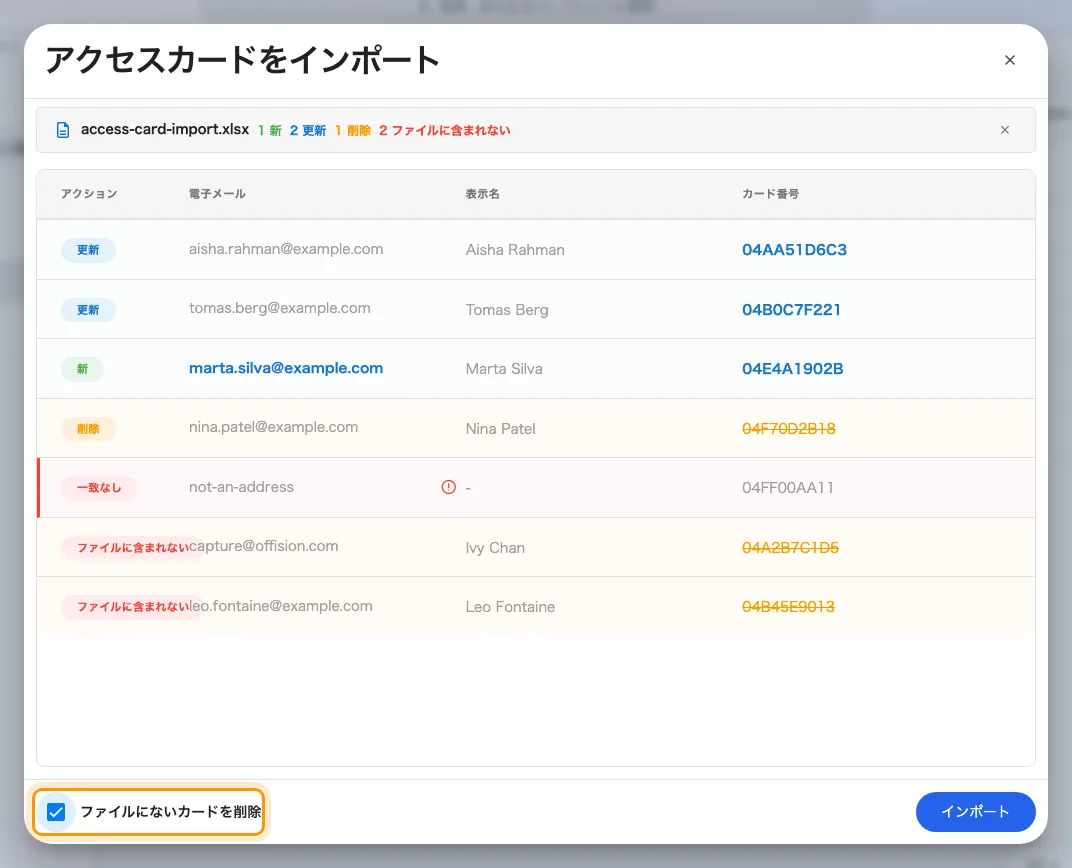This screenshot has height=868, width=1072.
Task: Click ファイルに含まれない badge in Ivy Chan row
Action: (133, 547)
